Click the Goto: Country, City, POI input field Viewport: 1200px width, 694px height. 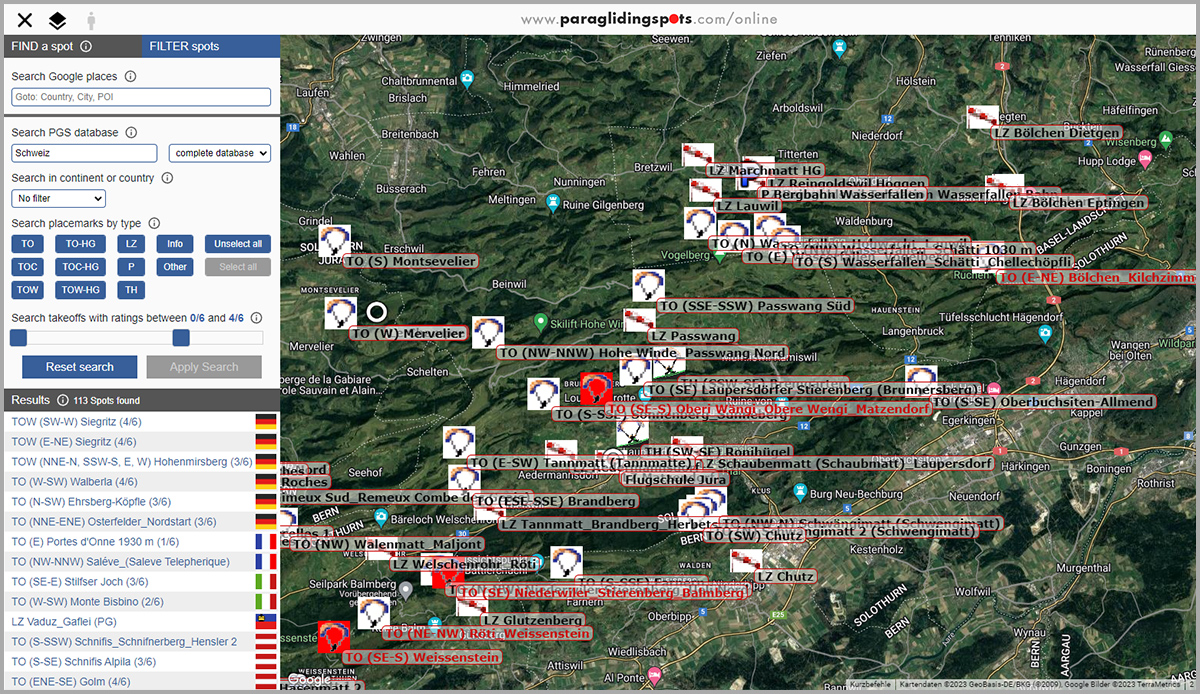140,96
